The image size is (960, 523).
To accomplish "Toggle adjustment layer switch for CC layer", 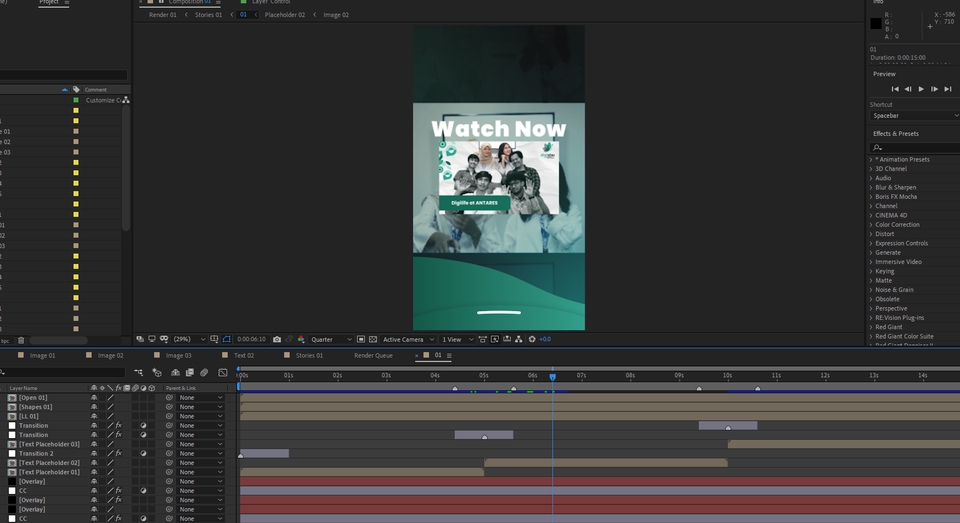I will tap(144, 491).
